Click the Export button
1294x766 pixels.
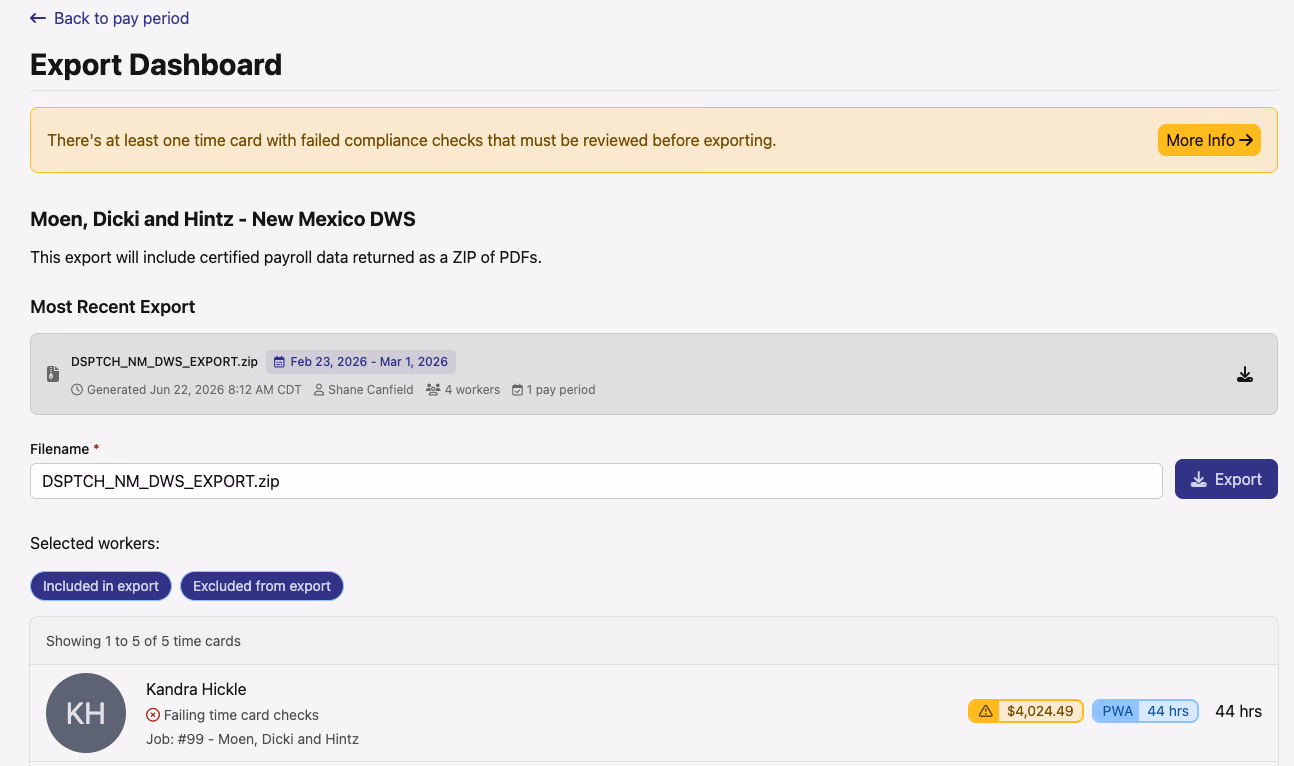pyautogui.click(x=1226, y=479)
